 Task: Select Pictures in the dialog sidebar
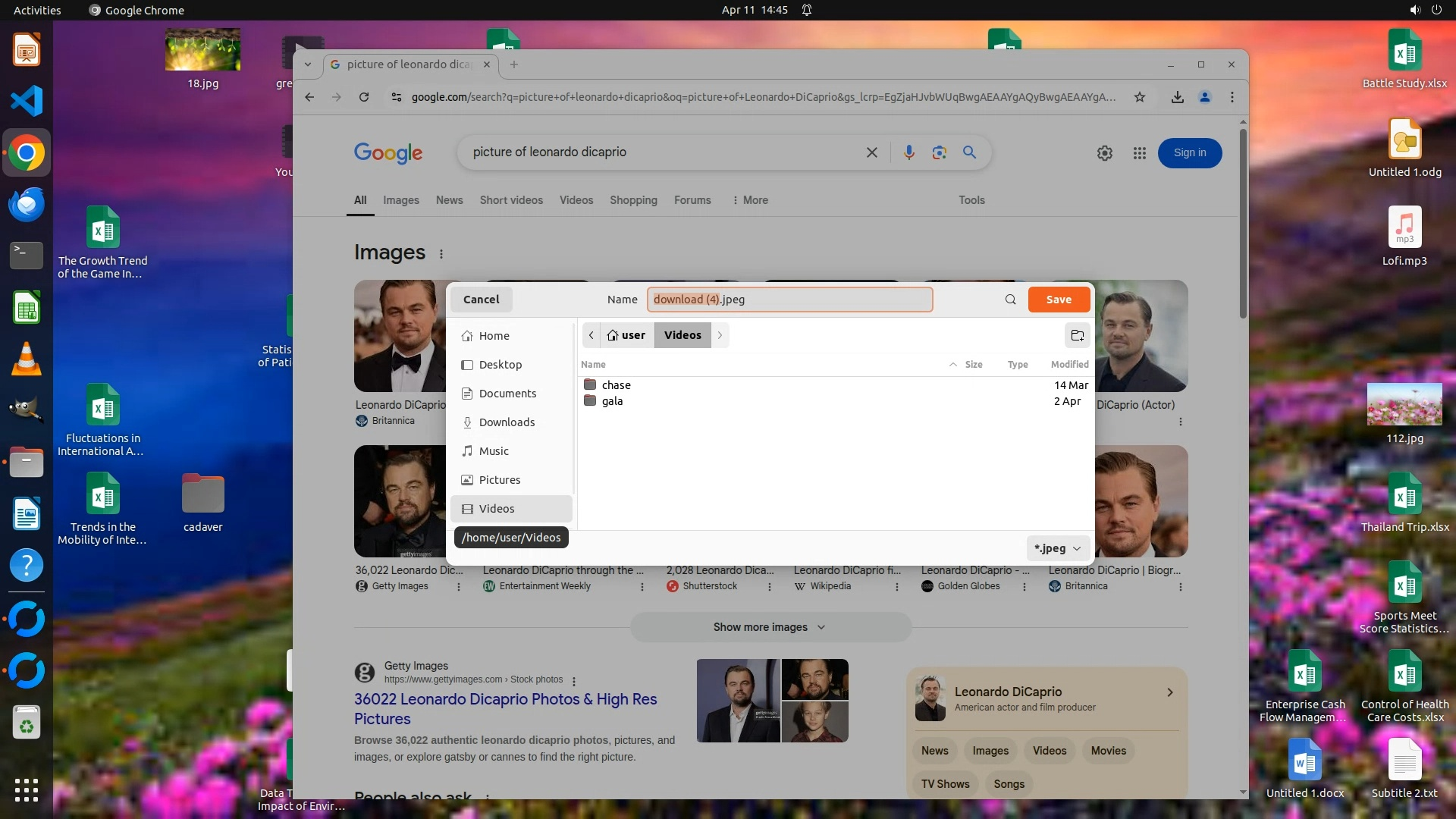[x=499, y=480]
